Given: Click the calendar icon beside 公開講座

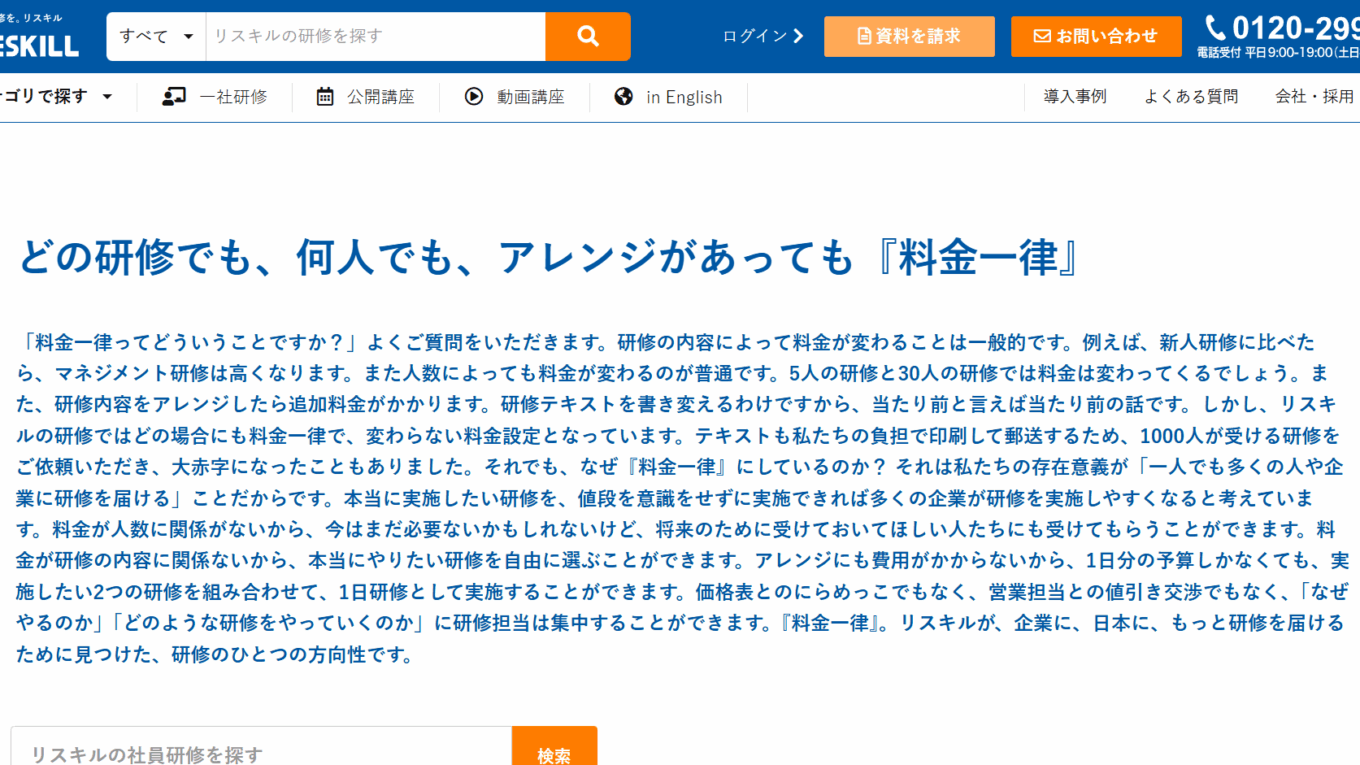Looking at the screenshot, I should tap(325, 97).
